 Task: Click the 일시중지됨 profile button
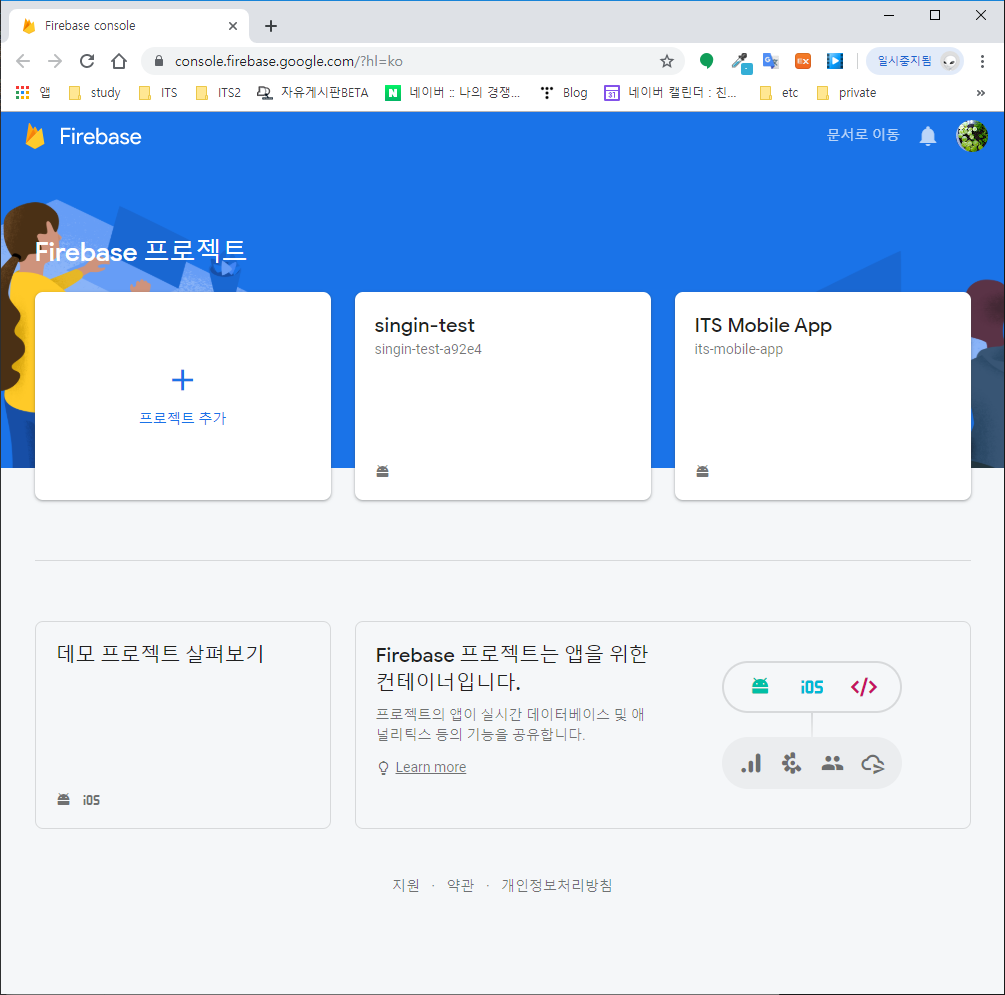point(915,61)
